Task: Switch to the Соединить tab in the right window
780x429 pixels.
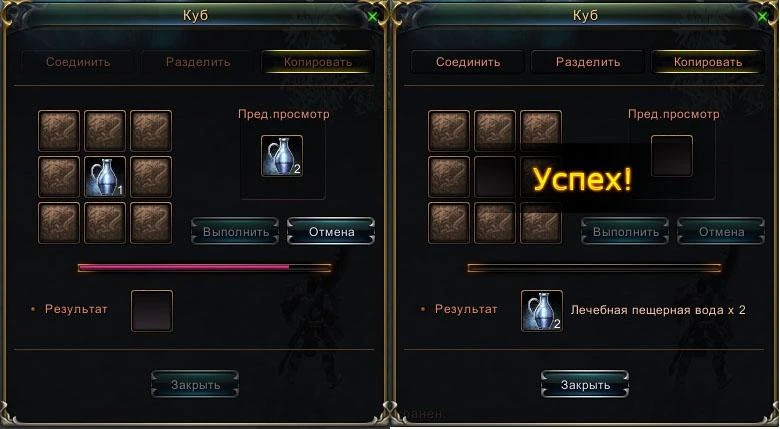Action: (x=468, y=62)
